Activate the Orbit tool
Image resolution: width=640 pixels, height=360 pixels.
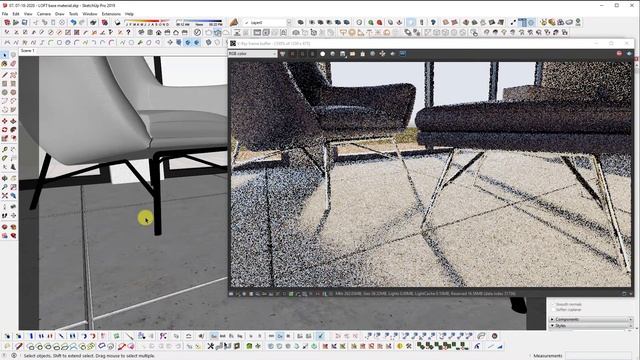(4, 178)
